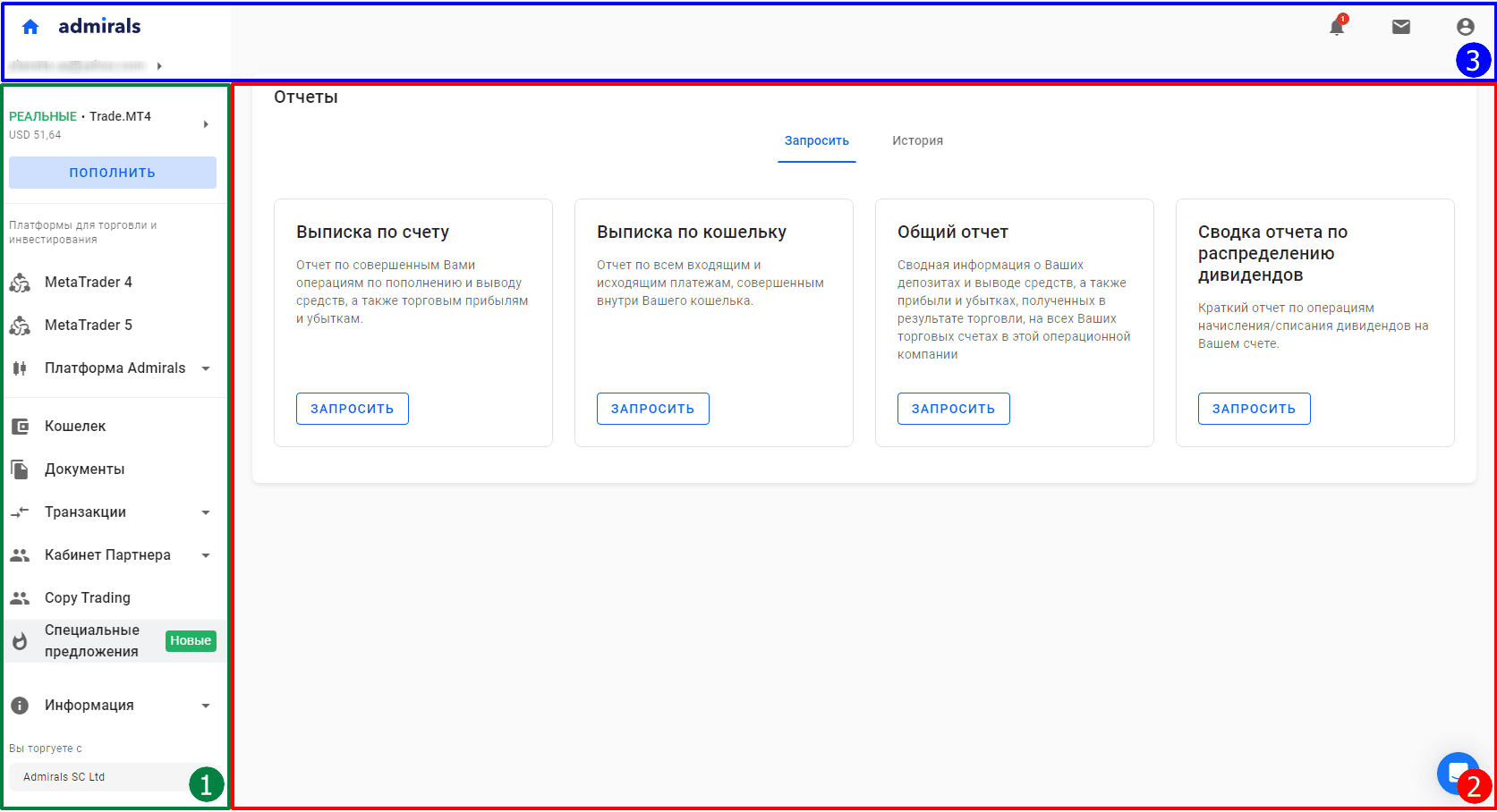Expand the Trade.MT4 account selector arrow

(x=206, y=124)
